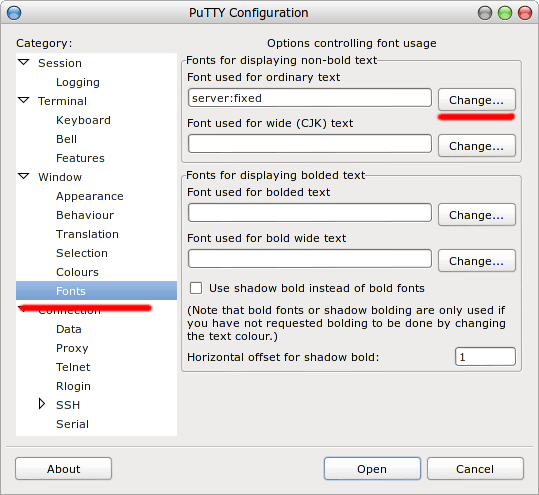Open the Behaviour category
The width and height of the screenshot is (539, 495).
point(85,215)
